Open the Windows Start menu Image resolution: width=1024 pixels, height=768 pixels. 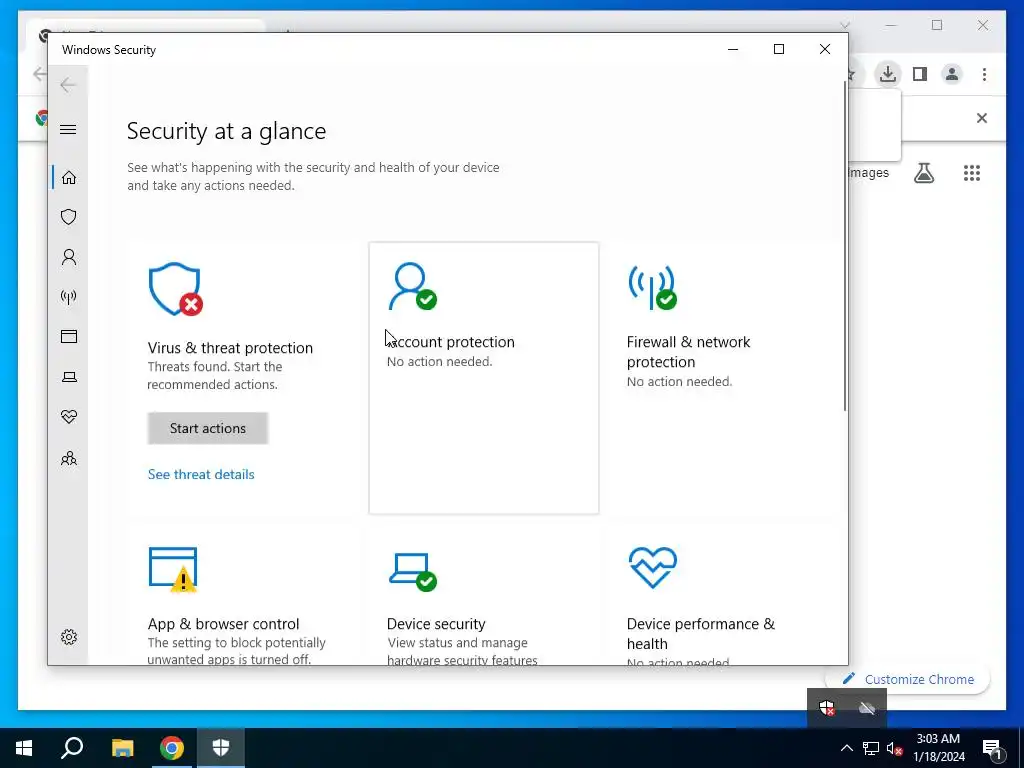24,748
